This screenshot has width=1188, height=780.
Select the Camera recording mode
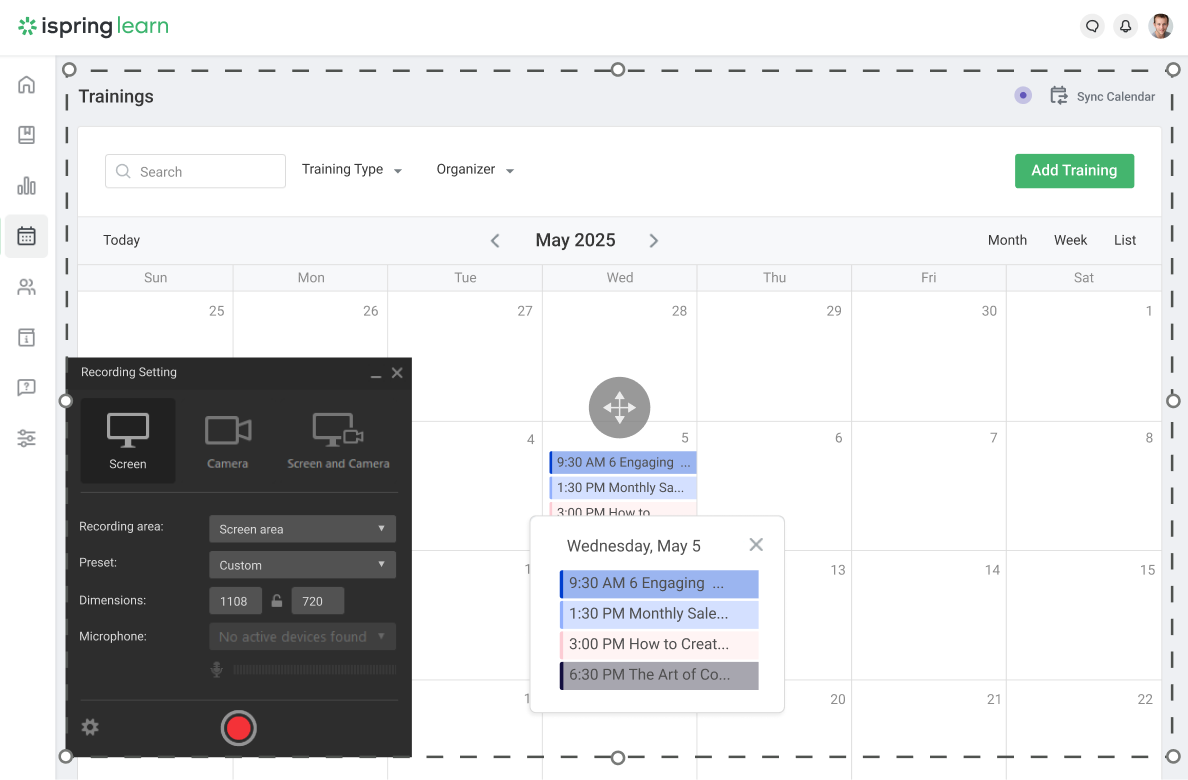227,440
